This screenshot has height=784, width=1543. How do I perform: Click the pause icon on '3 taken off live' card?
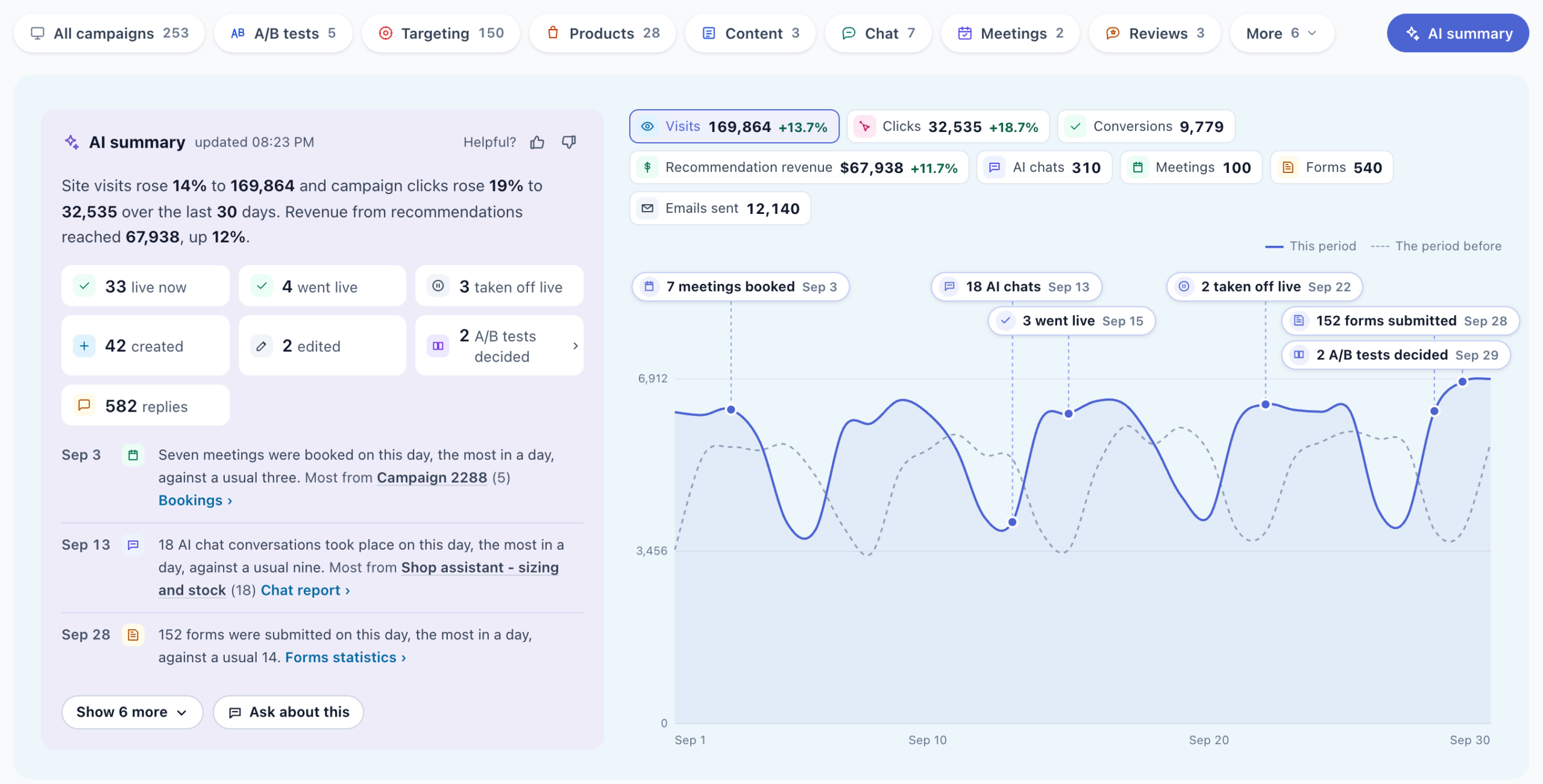click(x=438, y=286)
